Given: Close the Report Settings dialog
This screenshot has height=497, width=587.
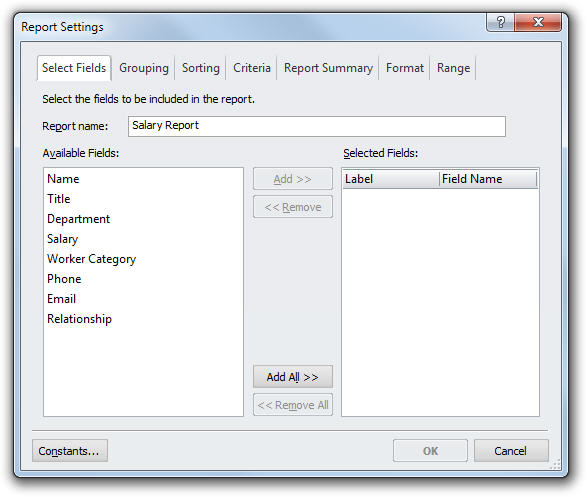Looking at the screenshot, I should (x=538, y=22).
